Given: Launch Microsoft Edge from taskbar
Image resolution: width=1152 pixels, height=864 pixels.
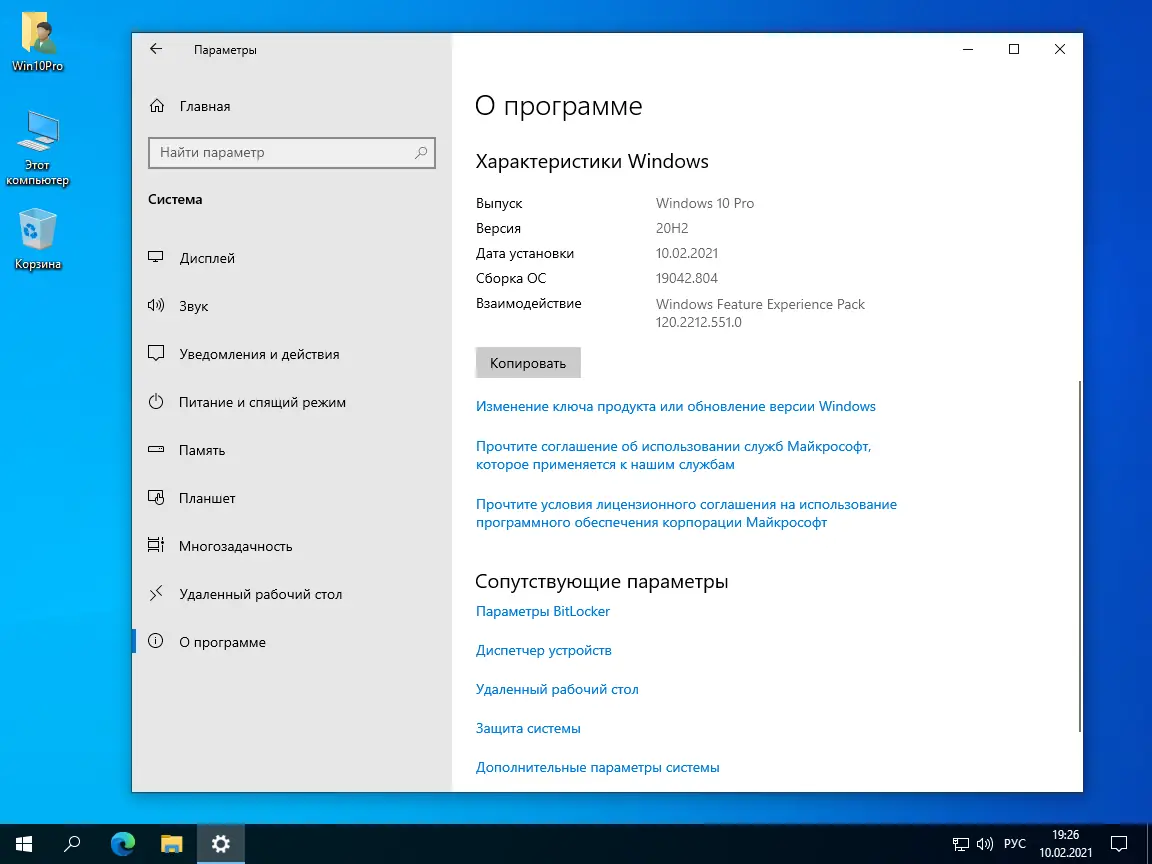Looking at the screenshot, I should pyautogui.click(x=121, y=843).
